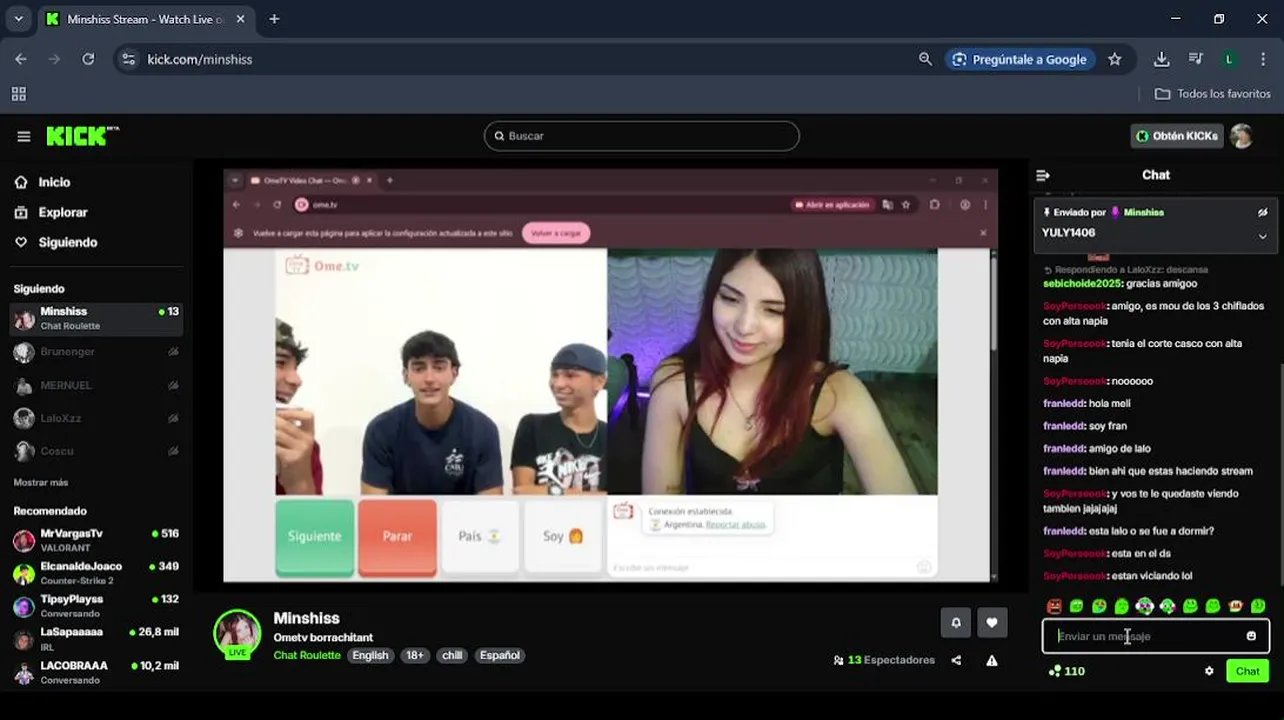Toggle notification bell for Minshiss
1284x720 pixels.
(956, 623)
